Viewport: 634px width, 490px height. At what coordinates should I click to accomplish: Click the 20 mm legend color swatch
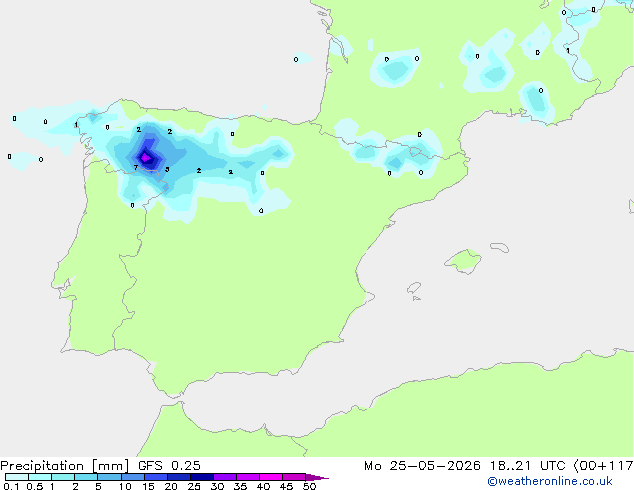tap(178, 477)
